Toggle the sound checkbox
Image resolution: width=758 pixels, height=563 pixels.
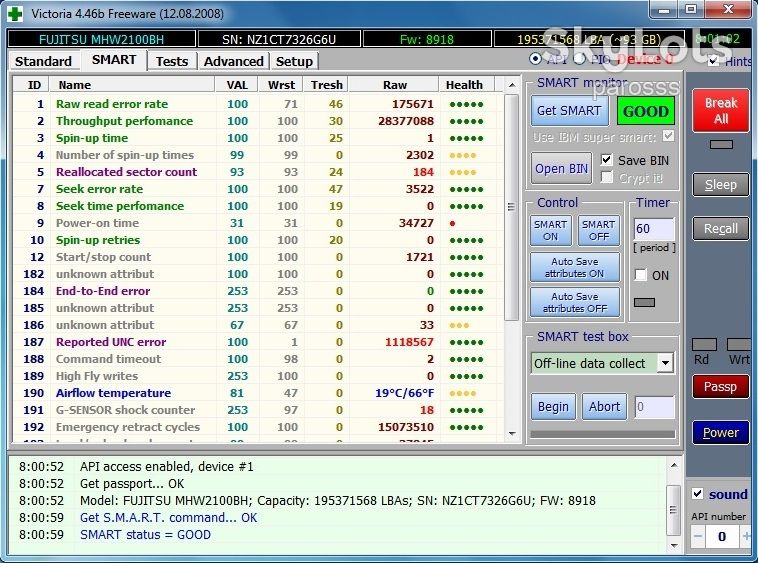(697, 494)
